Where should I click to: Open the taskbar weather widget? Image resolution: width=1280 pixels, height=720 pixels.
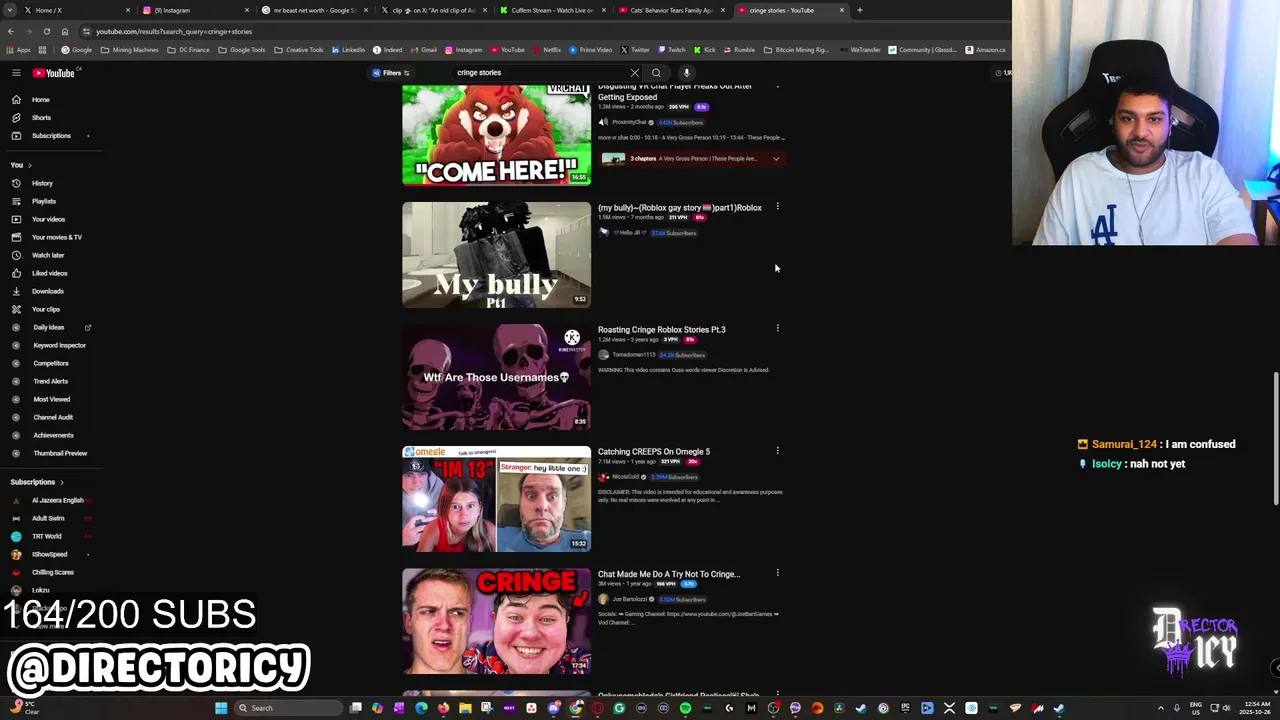30,707
